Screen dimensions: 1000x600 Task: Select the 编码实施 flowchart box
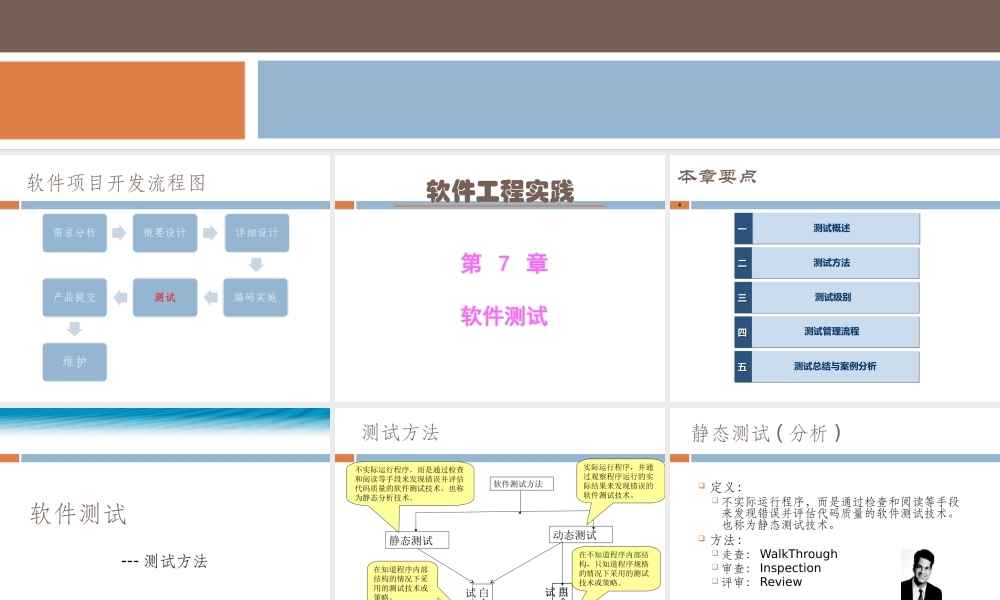[255, 297]
